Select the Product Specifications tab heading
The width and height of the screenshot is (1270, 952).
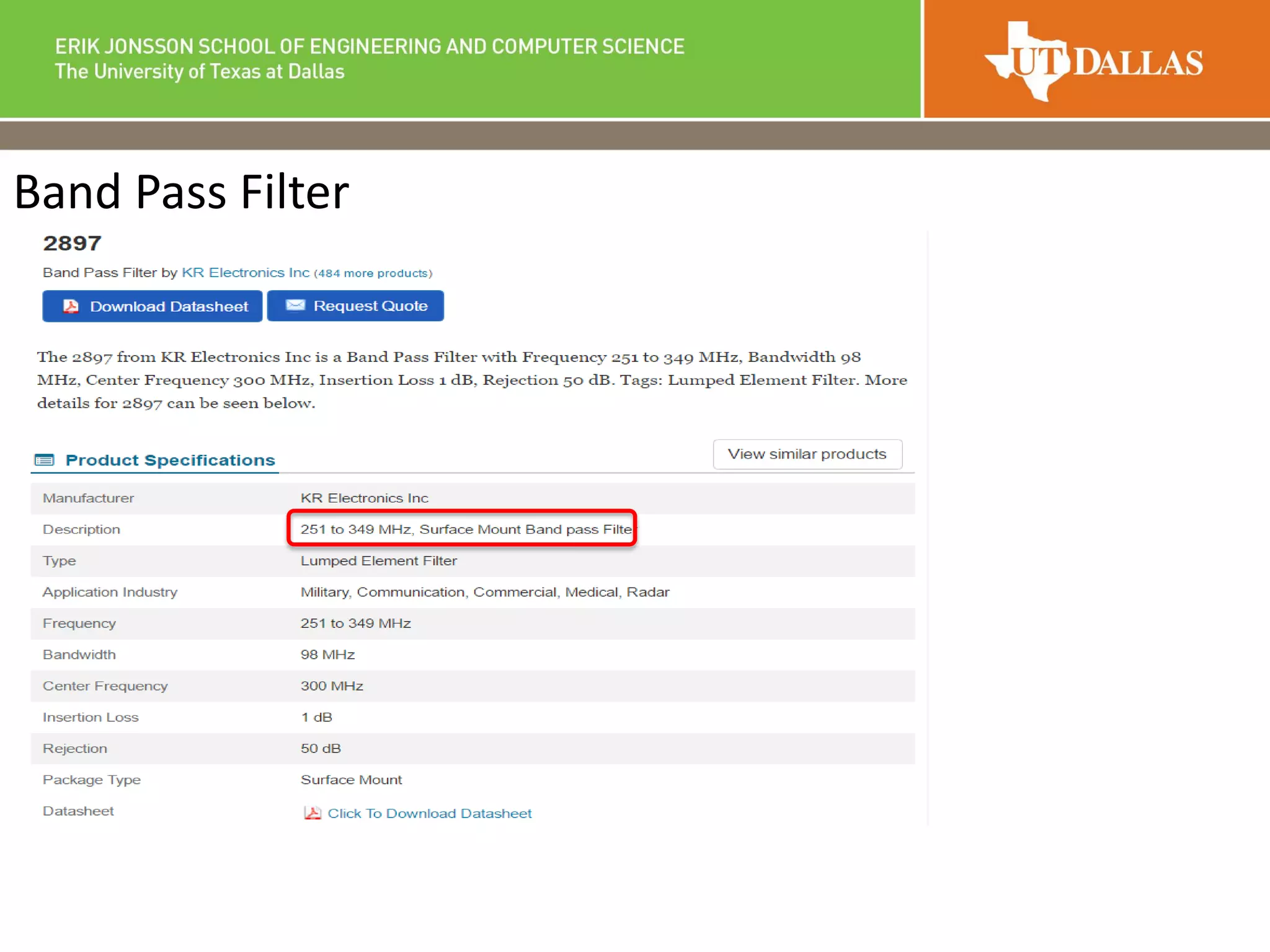(x=170, y=460)
